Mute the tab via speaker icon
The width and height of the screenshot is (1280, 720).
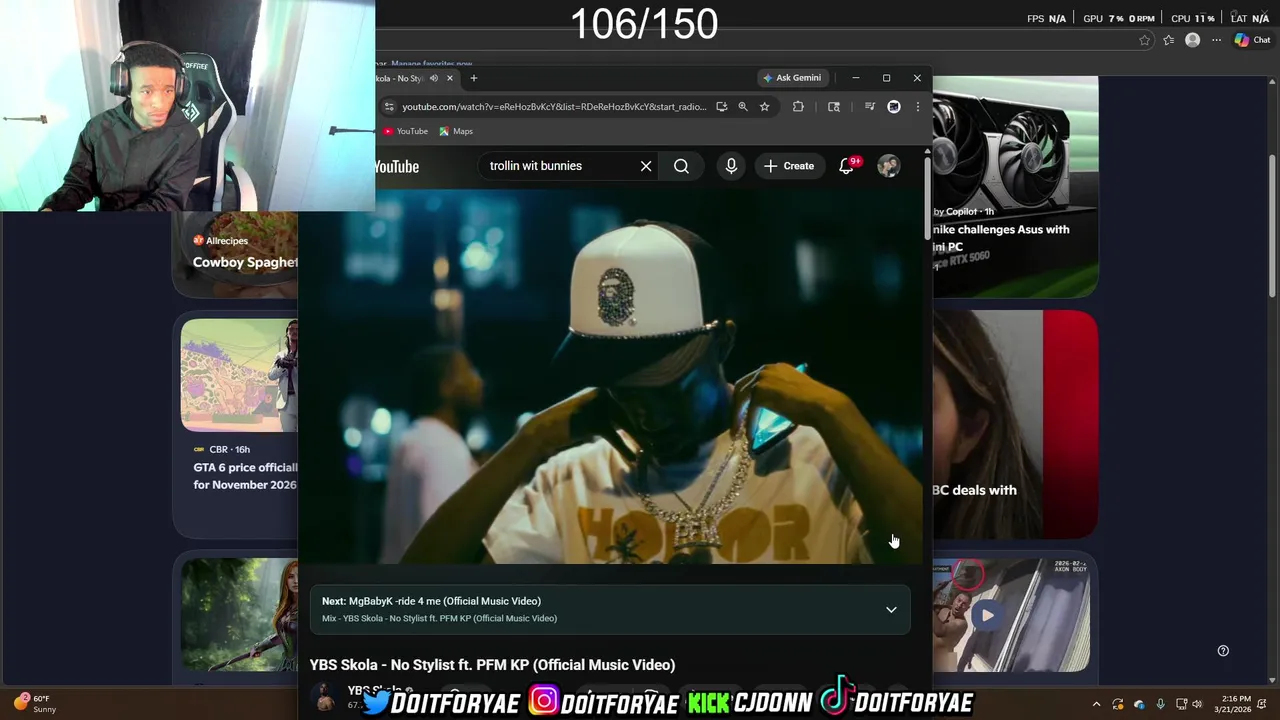(433, 78)
